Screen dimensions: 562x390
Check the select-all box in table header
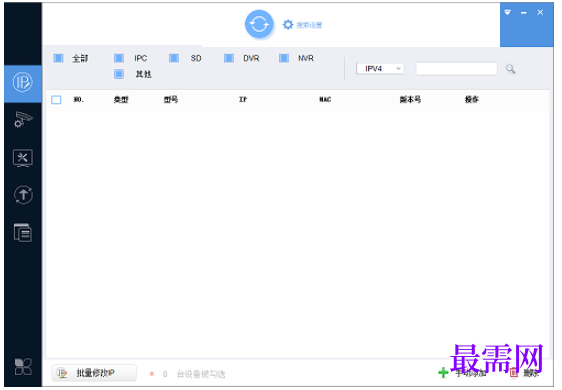[56, 100]
